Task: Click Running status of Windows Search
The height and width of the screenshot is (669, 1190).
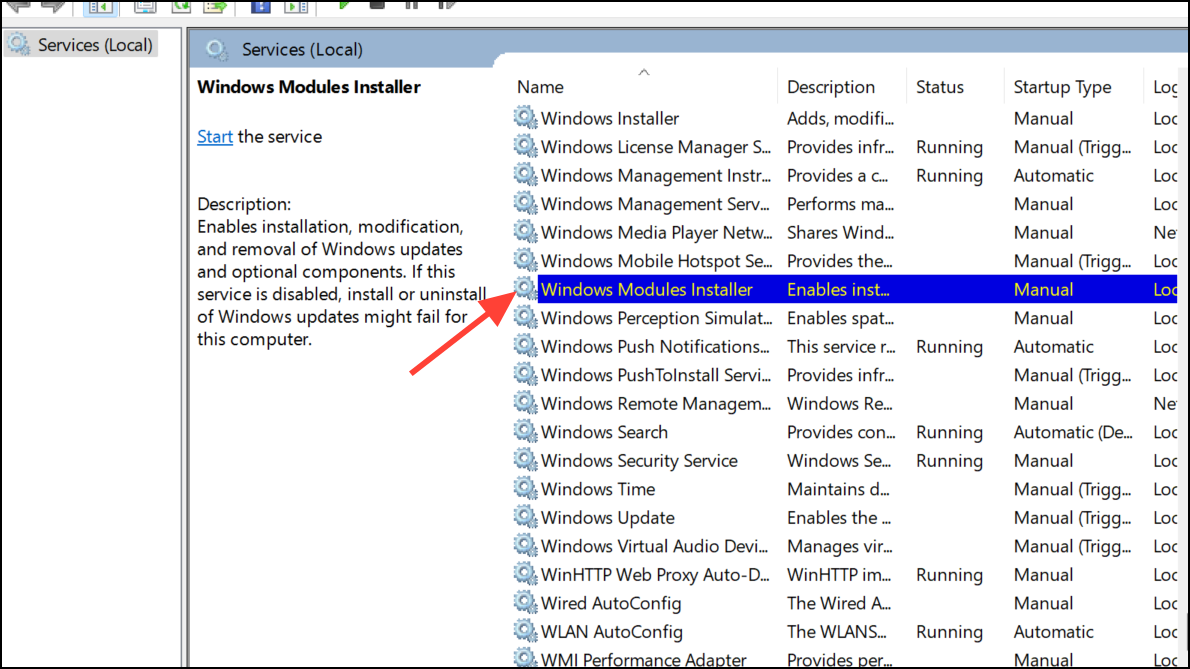Action: [949, 432]
